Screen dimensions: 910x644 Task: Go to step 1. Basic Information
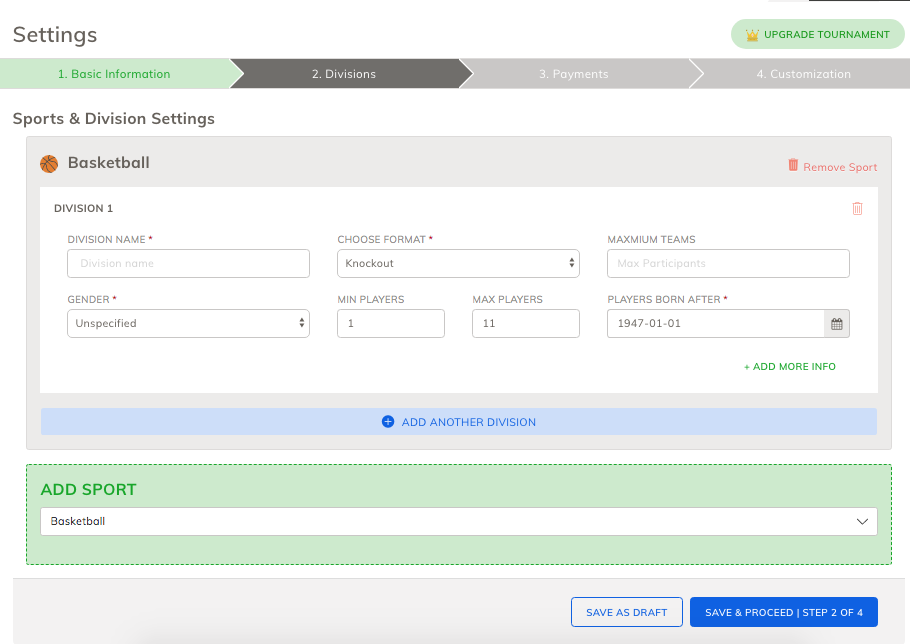tap(114, 74)
